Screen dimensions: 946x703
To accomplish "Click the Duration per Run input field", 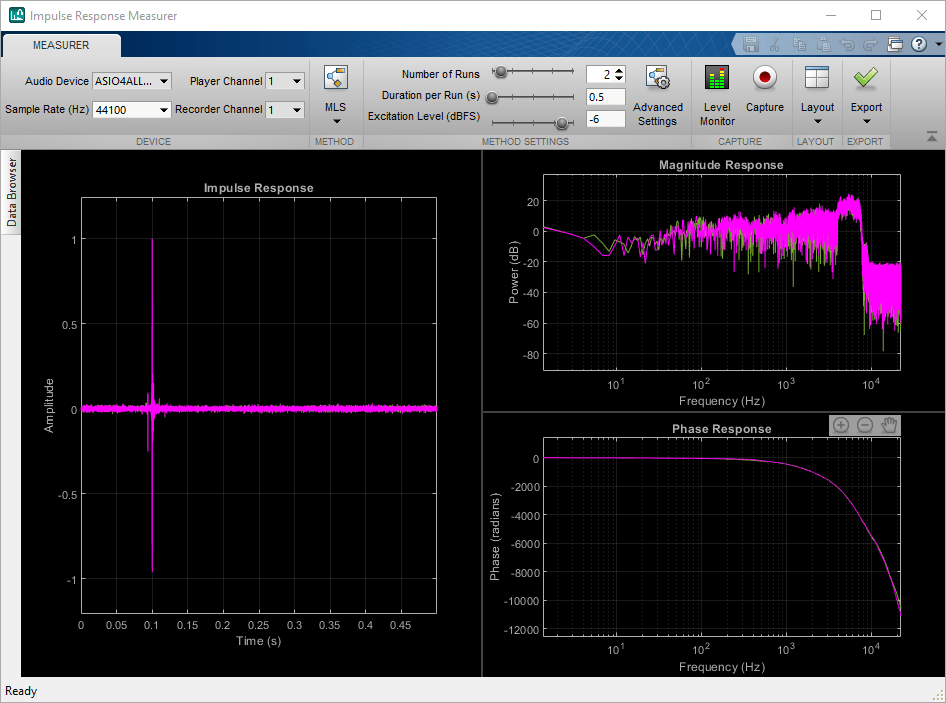I will tap(606, 97).
